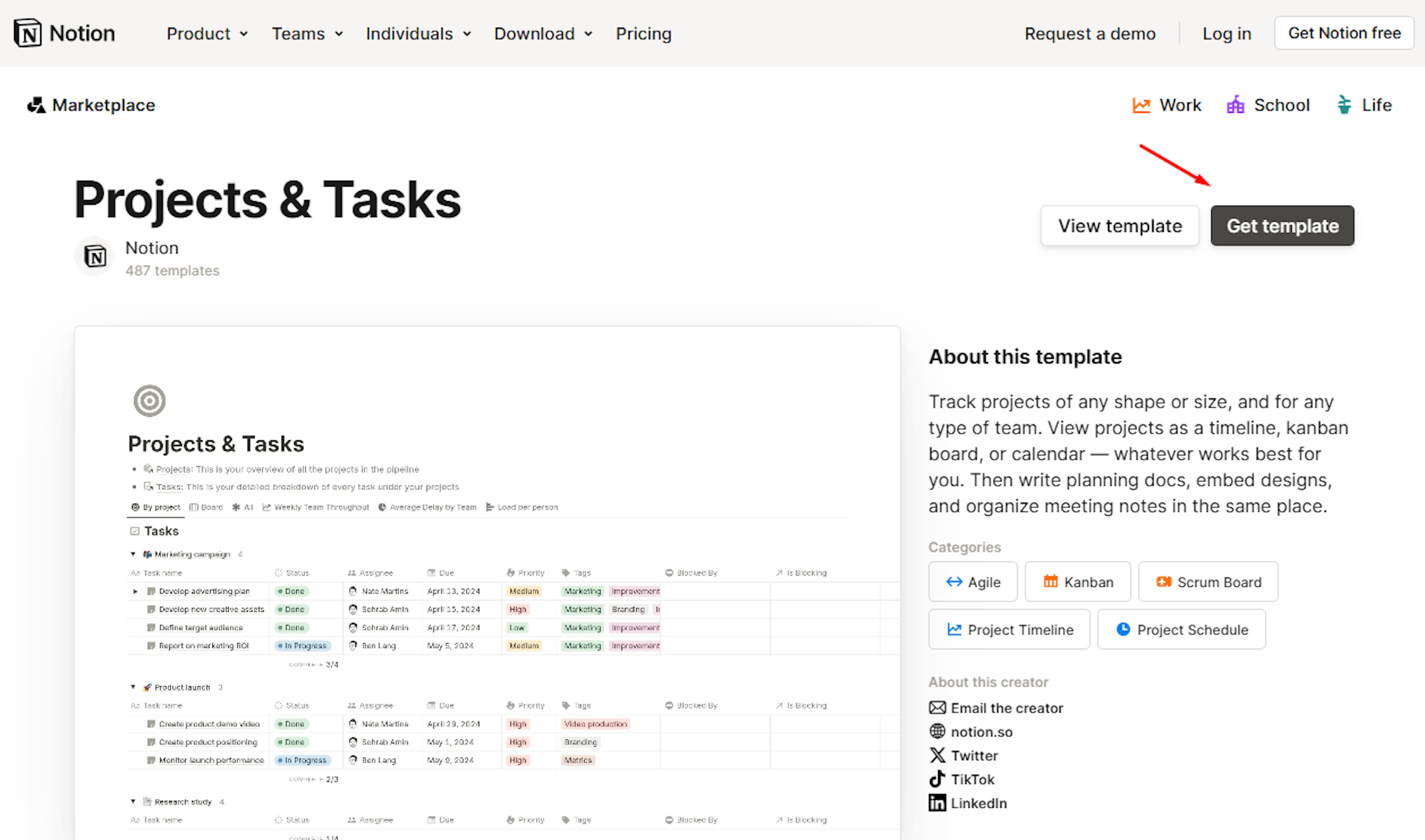The image size is (1425, 840).
Task: Open the Life category link
Action: (1364, 105)
